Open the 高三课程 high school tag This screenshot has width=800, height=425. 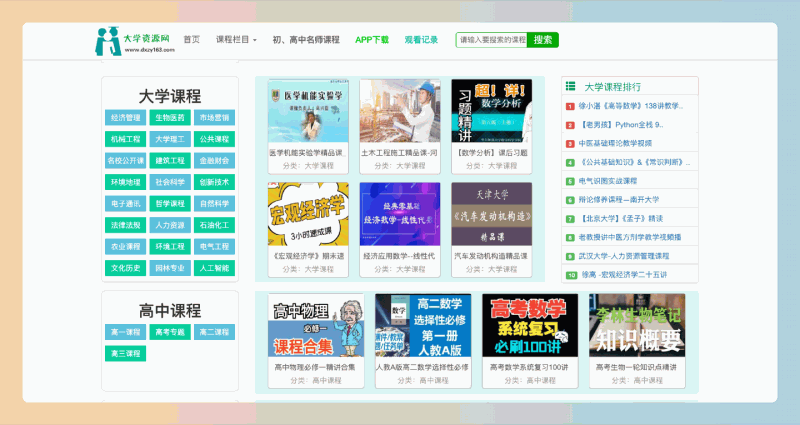(126, 353)
